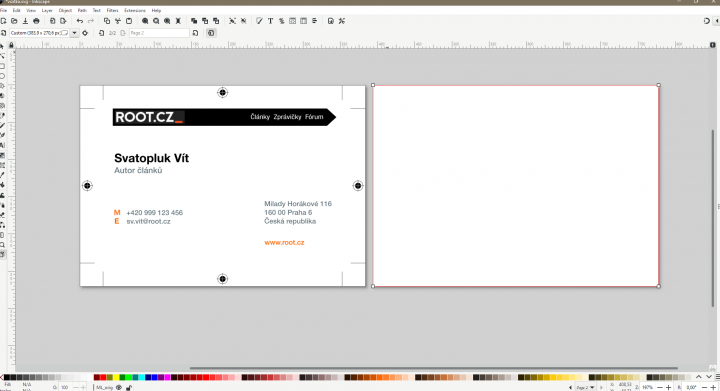Click the Duplicate objects icon
720x391 pixels.
click(194, 21)
